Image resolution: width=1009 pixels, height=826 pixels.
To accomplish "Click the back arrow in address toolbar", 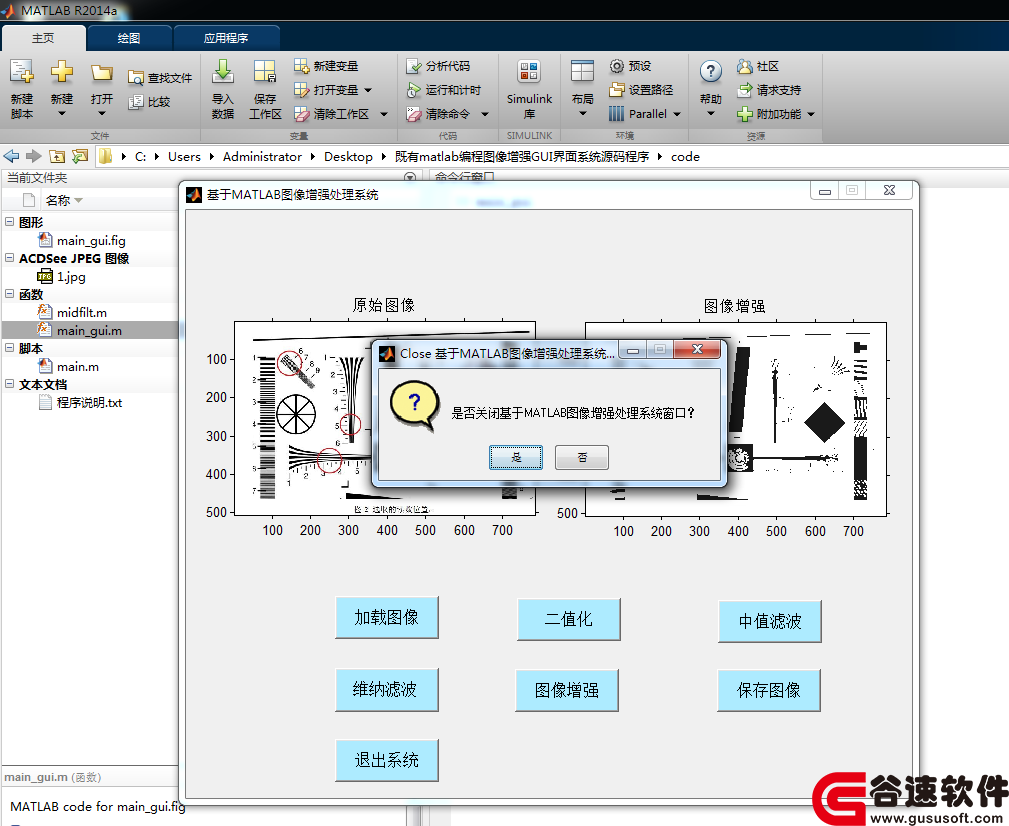I will (12, 156).
